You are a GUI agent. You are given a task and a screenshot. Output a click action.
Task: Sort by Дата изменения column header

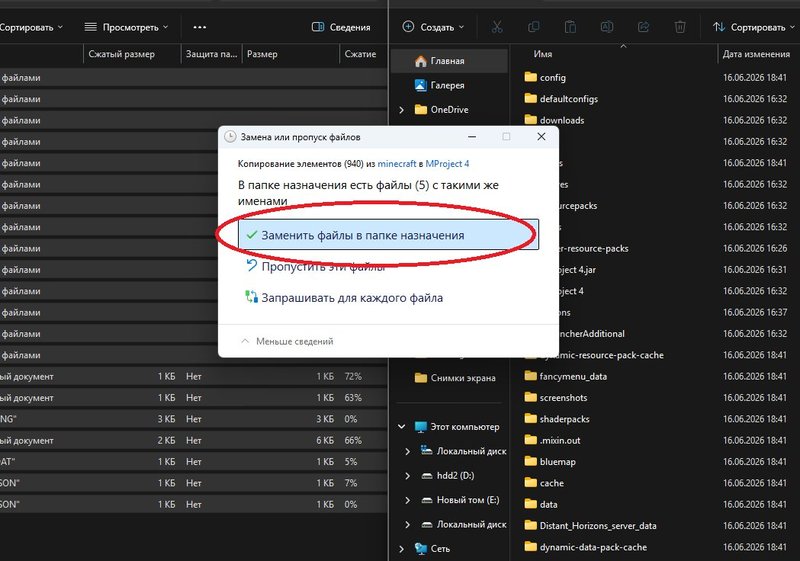tap(757, 54)
